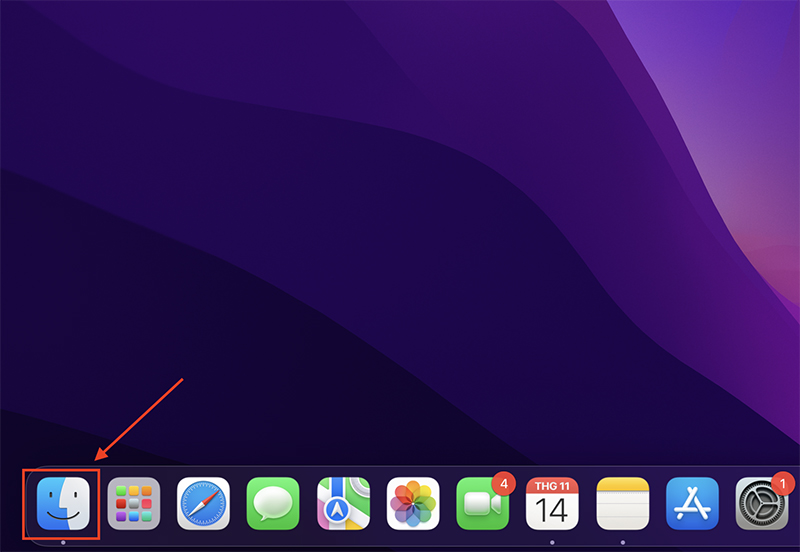Click the bright purple wallpaper wave
Screen dimensions: 800x552
(724, 128)
